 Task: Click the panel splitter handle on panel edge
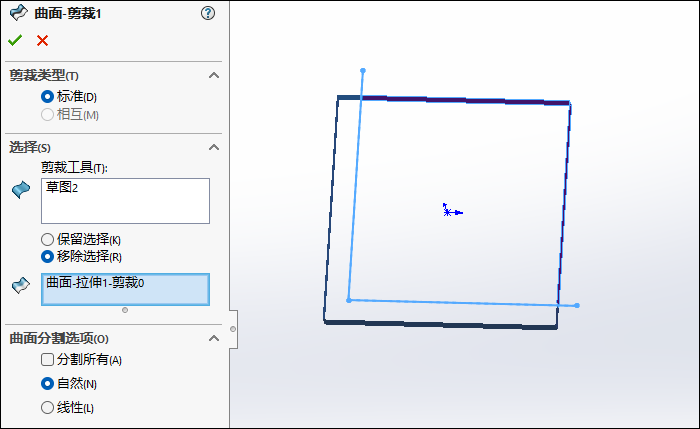pyautogui.click(x=233, y=329)
